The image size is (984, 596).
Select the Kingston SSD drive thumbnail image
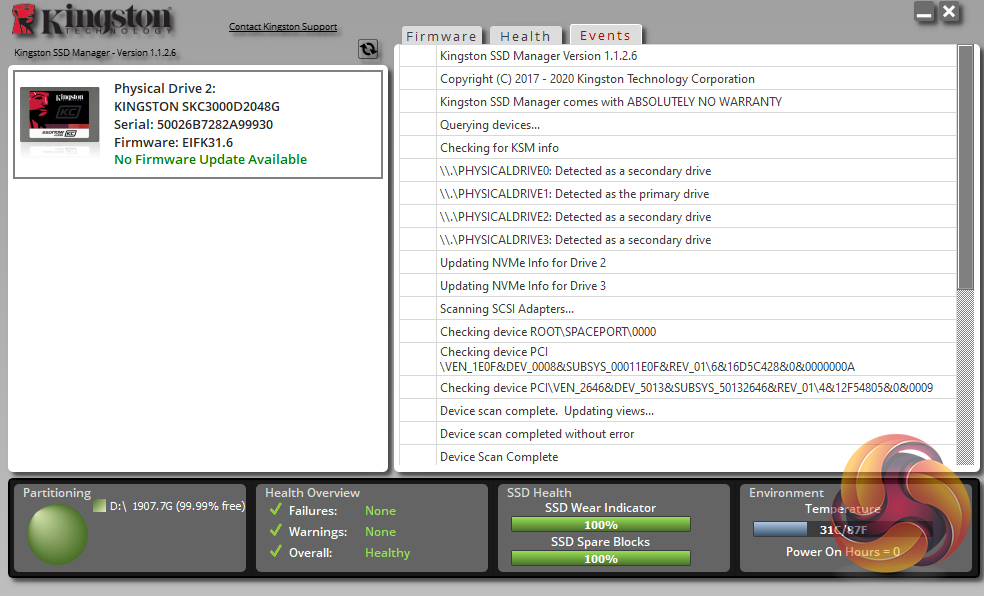click(x=60, y=114)
